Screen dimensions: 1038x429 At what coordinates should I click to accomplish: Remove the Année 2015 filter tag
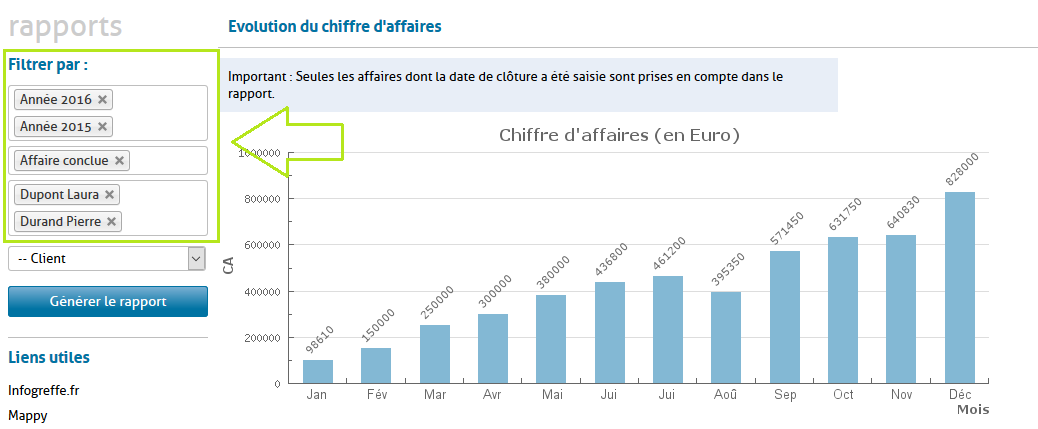(x=102, y=127)
